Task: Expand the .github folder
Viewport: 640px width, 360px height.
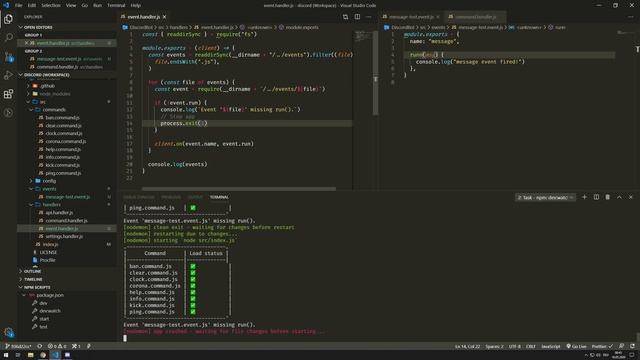Action: tap(47, 86)
